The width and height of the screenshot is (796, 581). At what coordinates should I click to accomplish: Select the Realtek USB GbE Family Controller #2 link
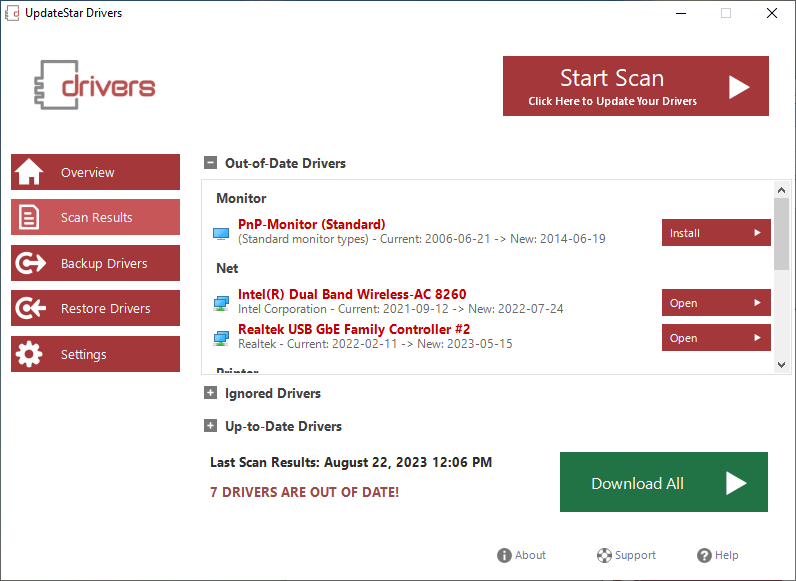(x=353, y=329)
